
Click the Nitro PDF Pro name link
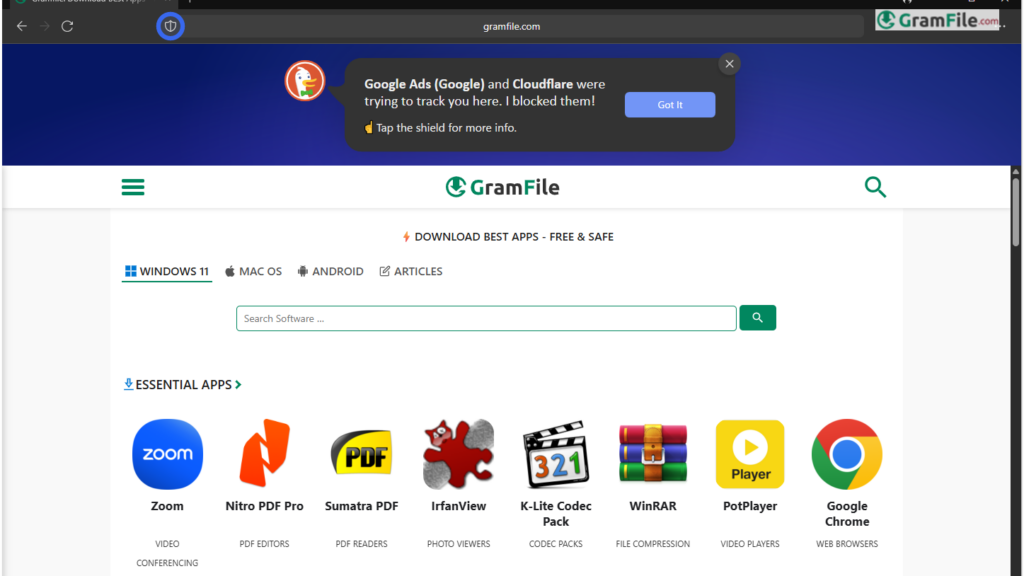(x=264, y=506)
